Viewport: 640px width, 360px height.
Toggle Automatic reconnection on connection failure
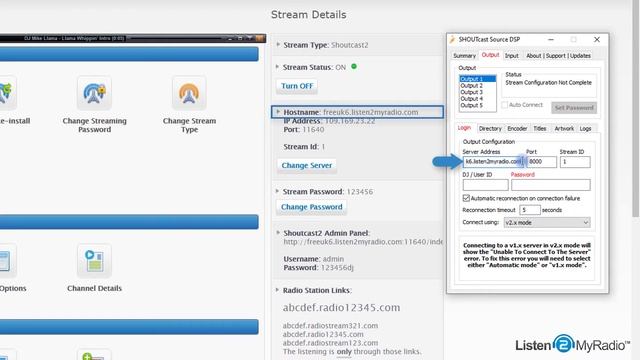[x=466, y=198]
